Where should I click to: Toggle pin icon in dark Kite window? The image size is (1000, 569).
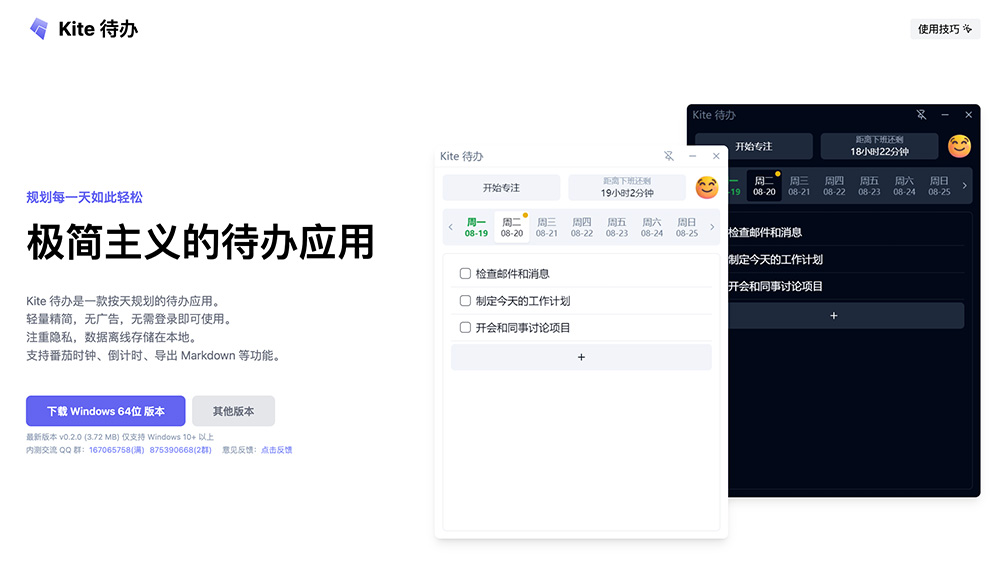[921, 114]
